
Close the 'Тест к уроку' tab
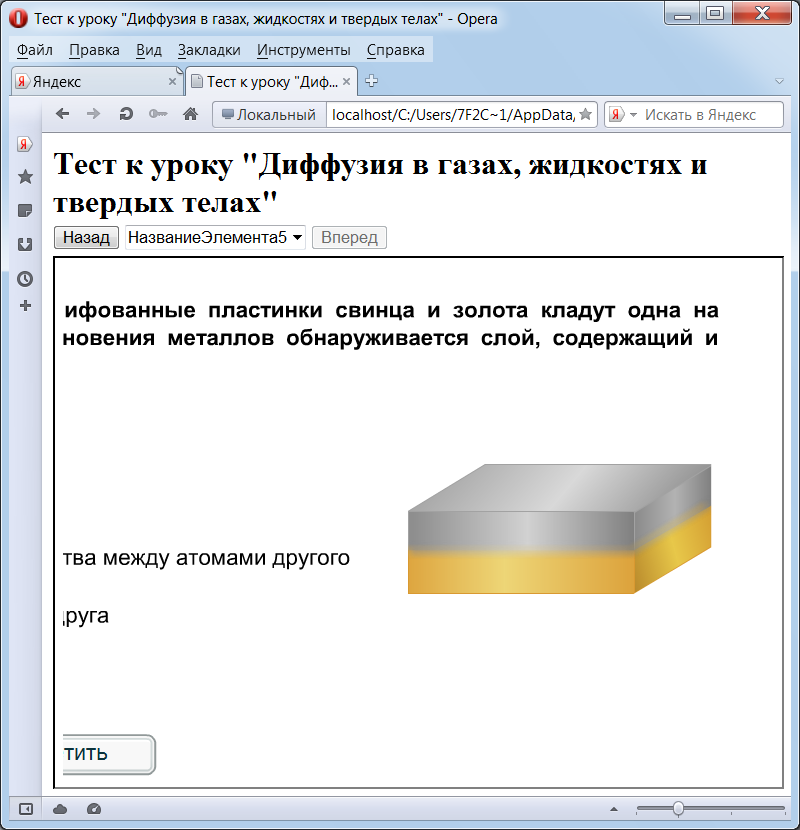(346, 82)
